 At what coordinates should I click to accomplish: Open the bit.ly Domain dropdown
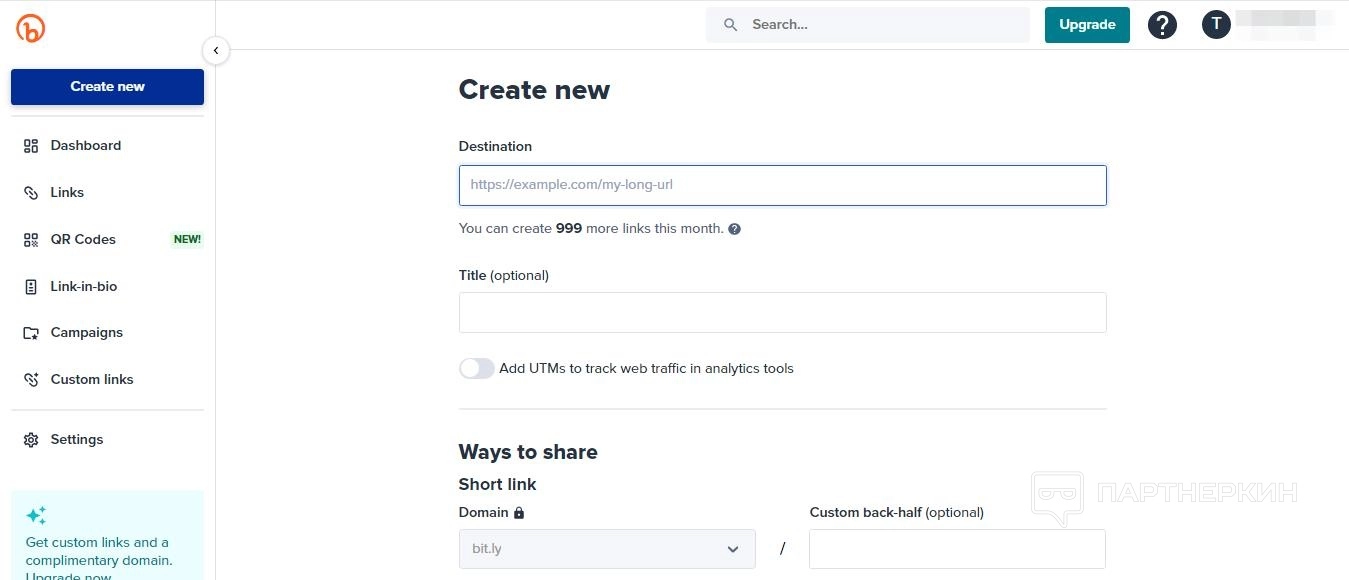tap(607, 549)
